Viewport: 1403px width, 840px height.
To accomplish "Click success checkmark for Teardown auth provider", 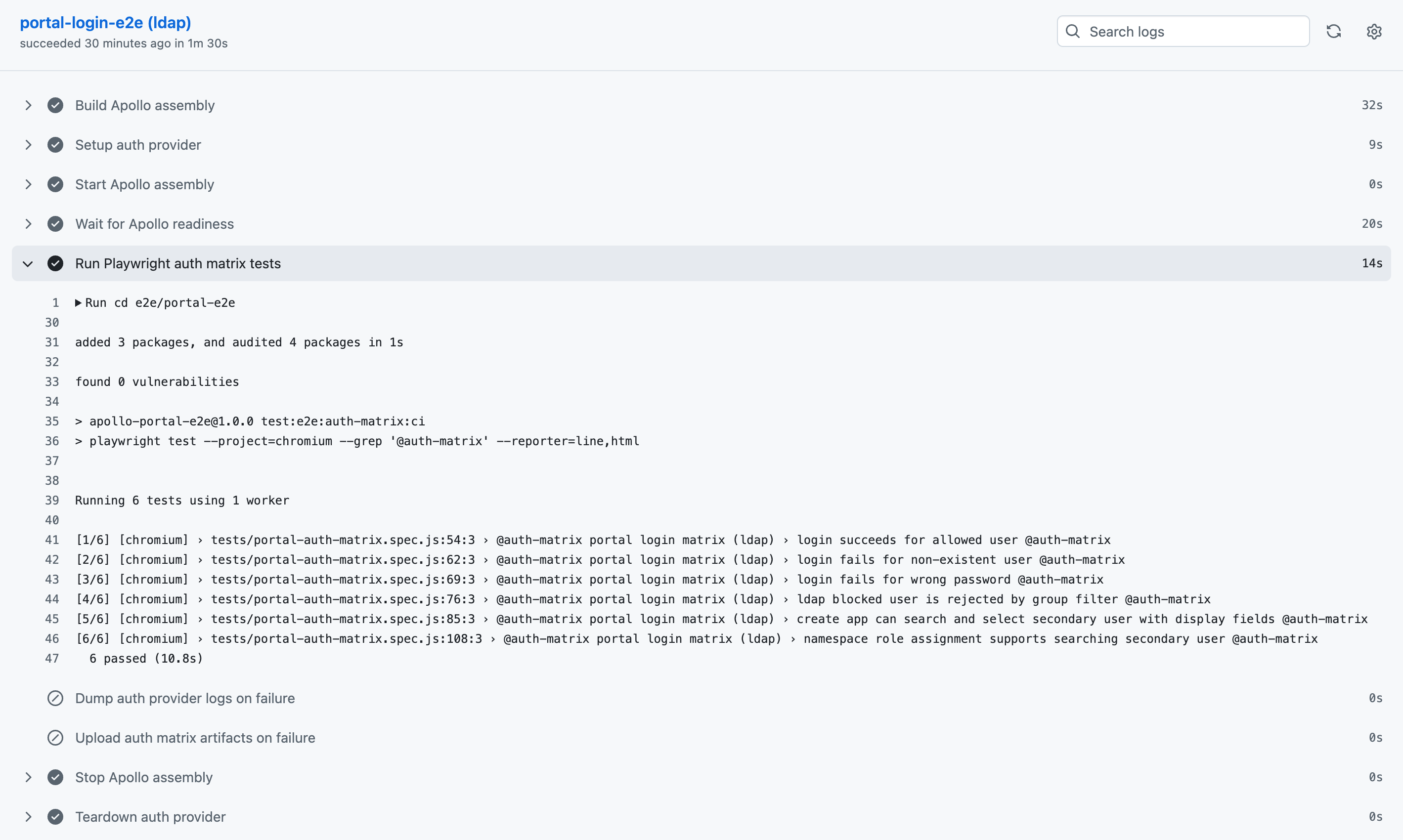I will pyautogui.click(x=55, y=817).
